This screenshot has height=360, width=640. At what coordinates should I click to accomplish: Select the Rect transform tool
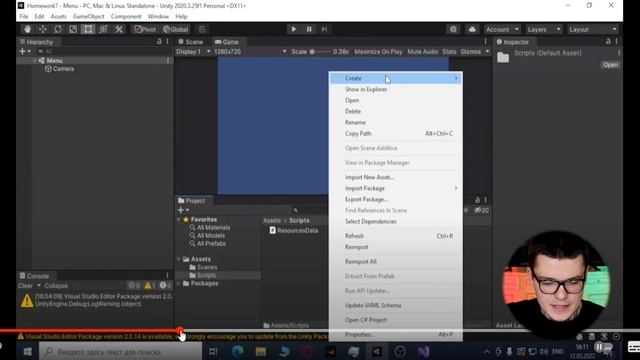coord(88,29)
